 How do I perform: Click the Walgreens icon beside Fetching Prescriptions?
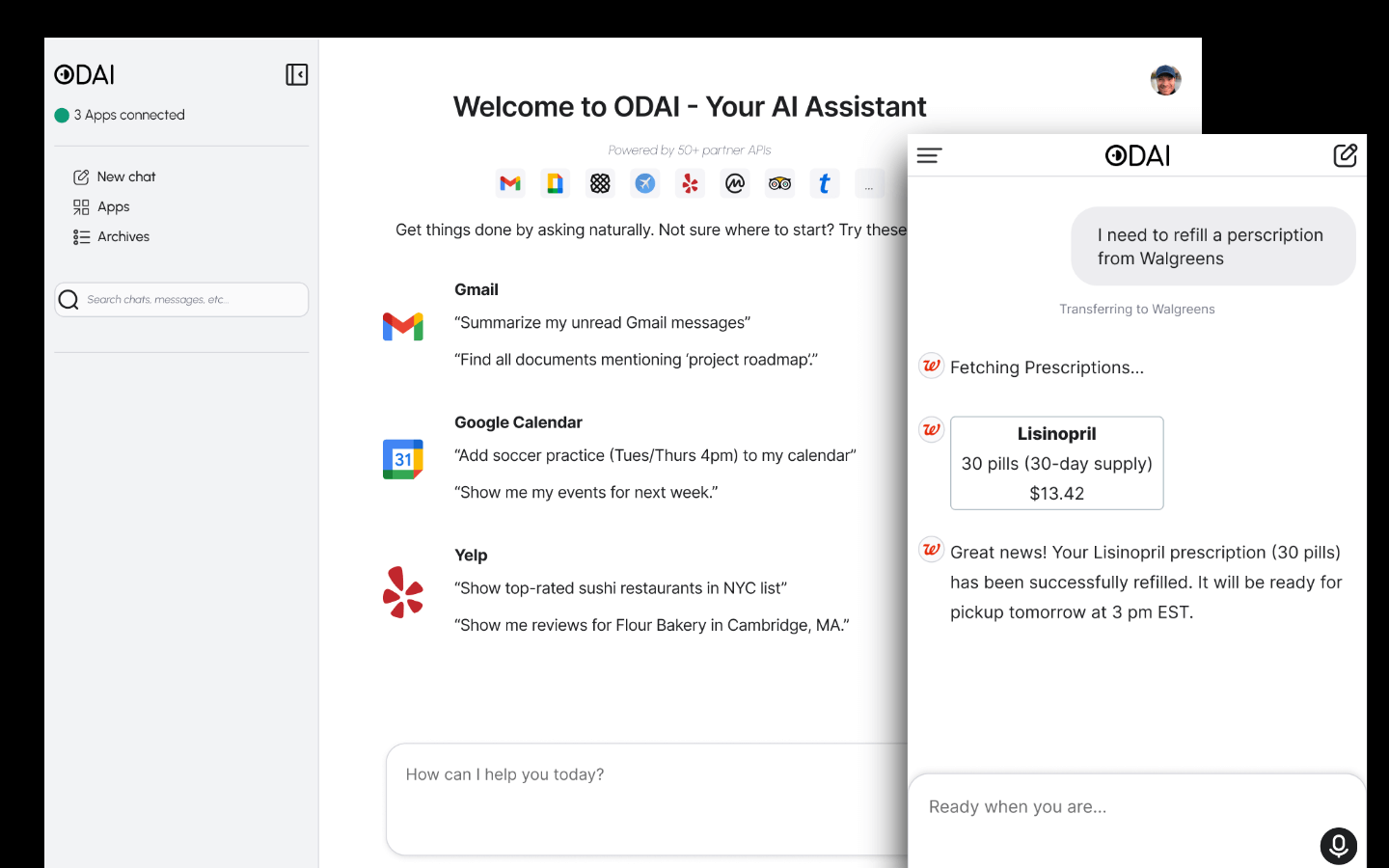tap(931, 366)
